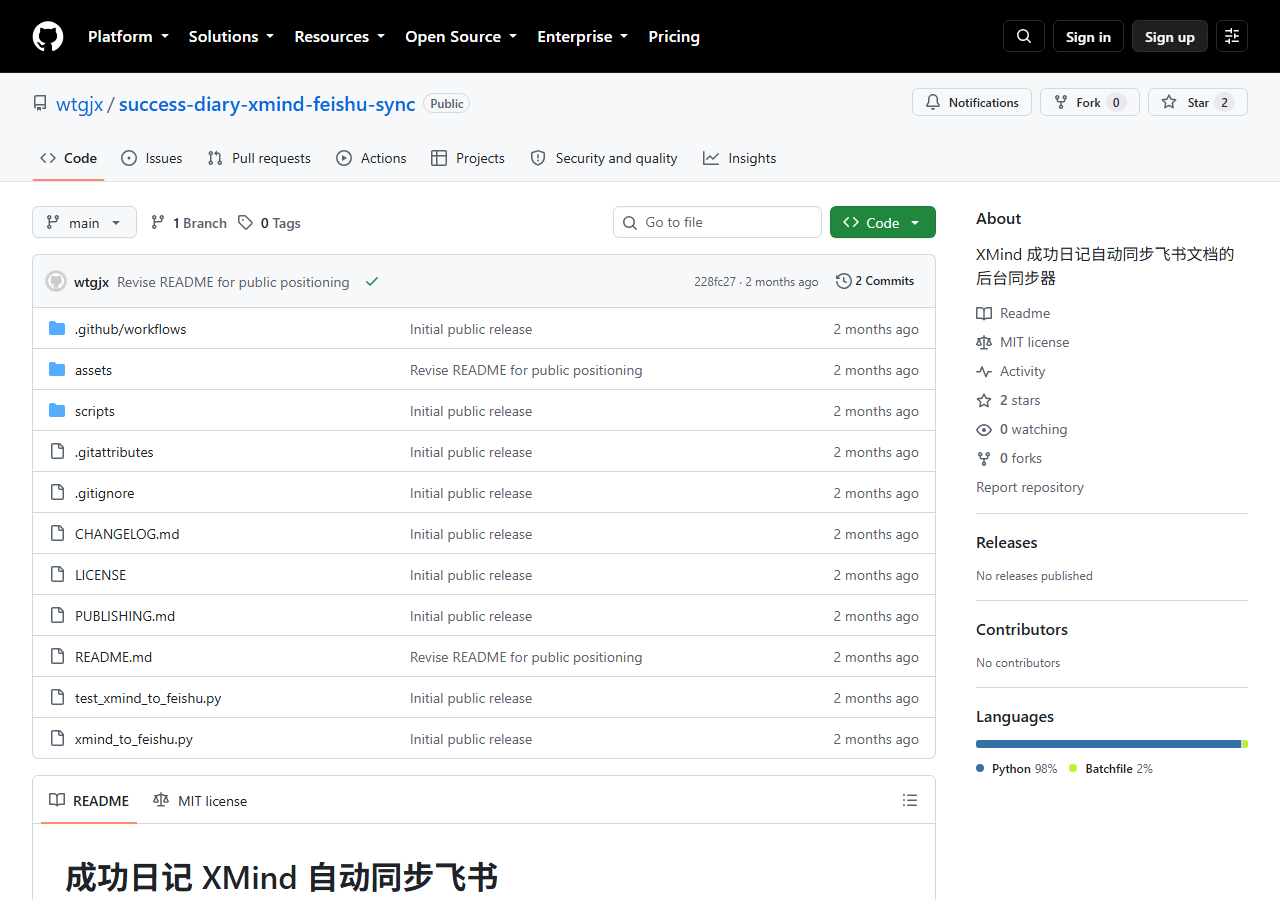This screenshot has height=900, width=1280.
Task: View 0 Tags link
Action: coord(270,223)
